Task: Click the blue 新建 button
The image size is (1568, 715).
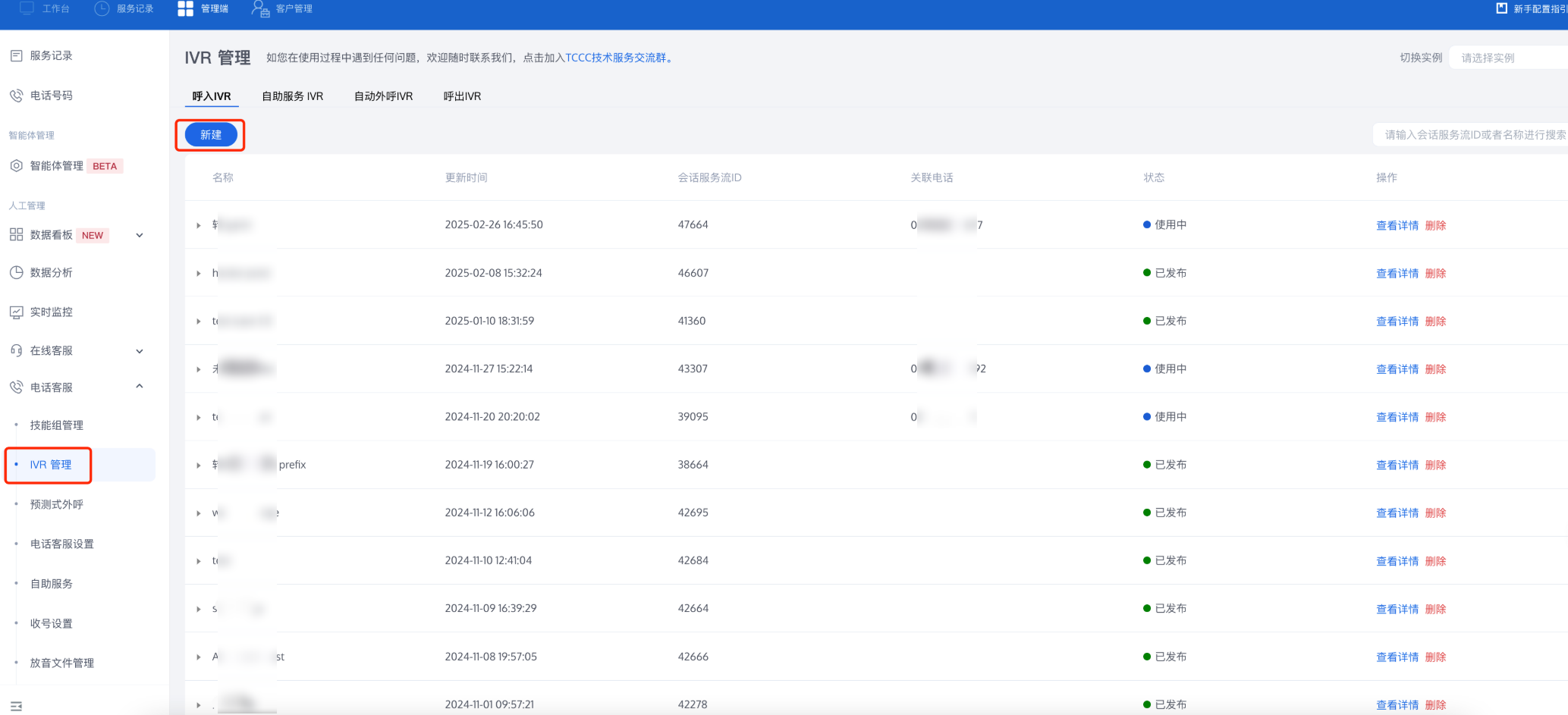Action: pyautogui.click(x=211, y=135)
